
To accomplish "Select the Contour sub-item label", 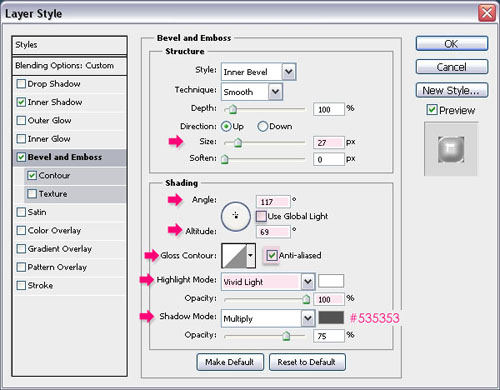I will tap(54, 175).
